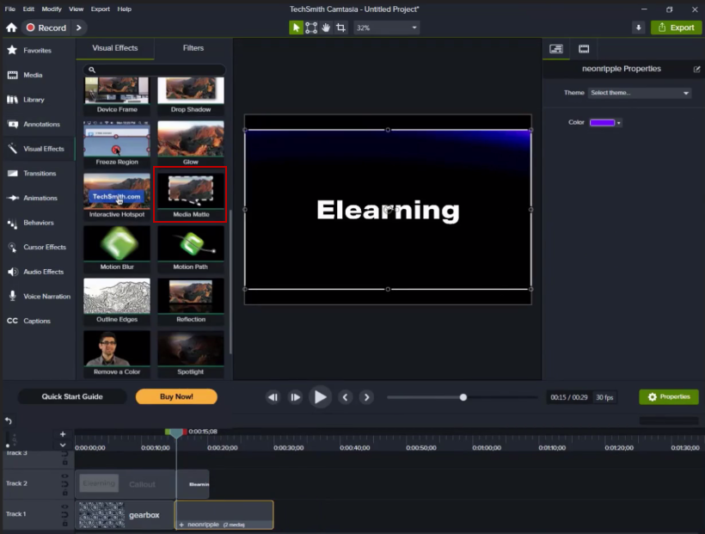
Task: Select the Media Matte effect thumbnail
Action: click(190, 194)
